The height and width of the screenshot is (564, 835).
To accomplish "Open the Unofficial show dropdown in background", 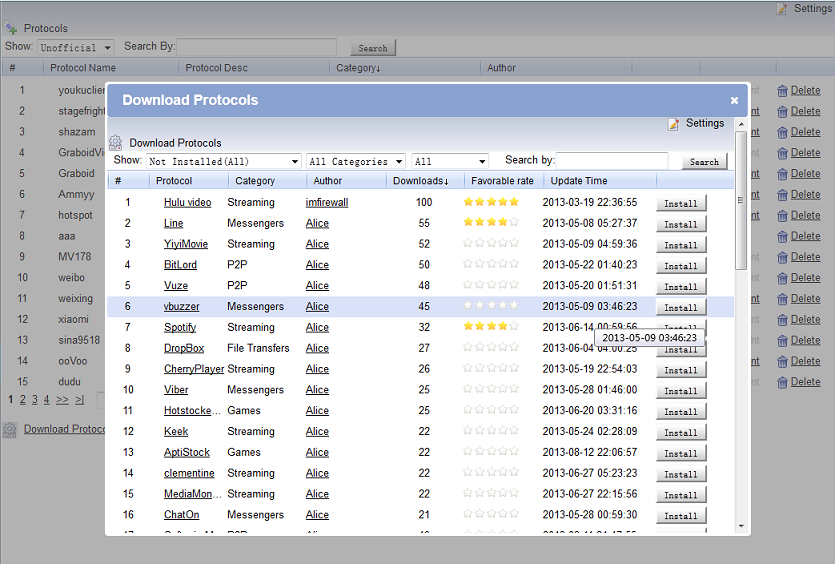I will (x=75, y=47).
